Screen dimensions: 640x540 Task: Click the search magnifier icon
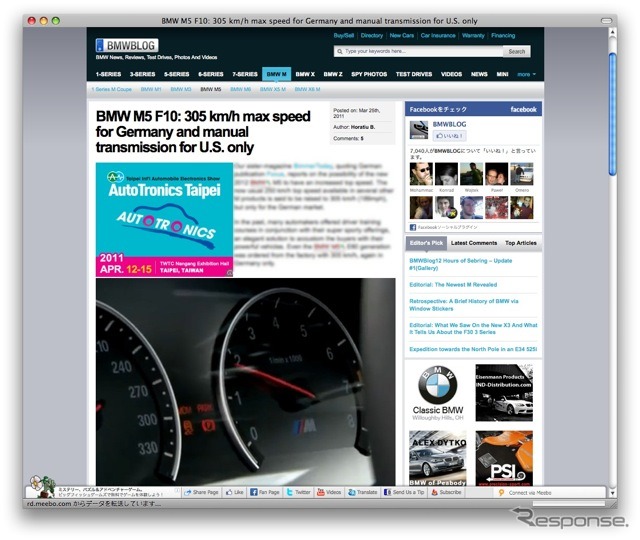pyautogui.click(x=340, y=51)
